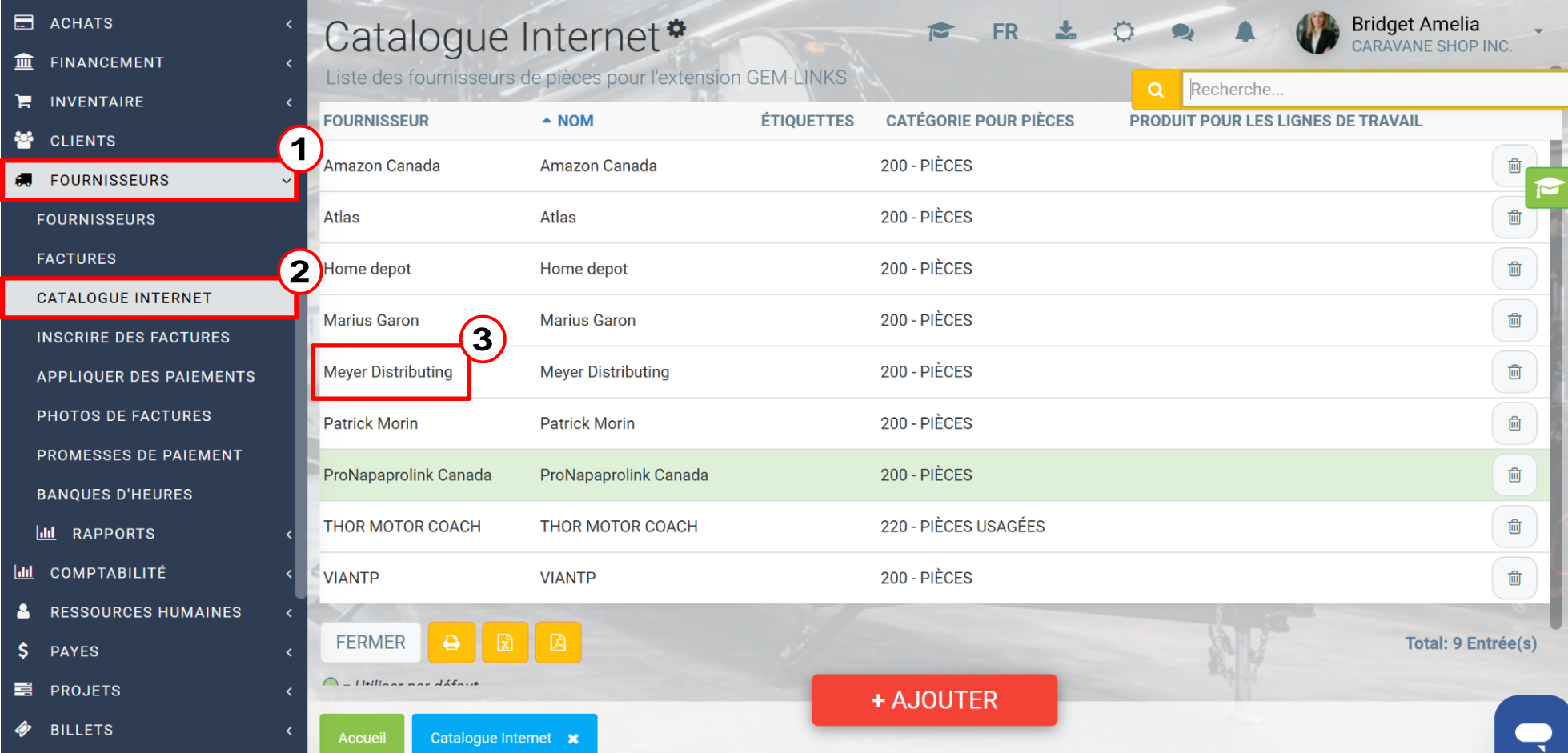Image resolution: width=1568 pixels, height=753 pixels.
Task: Click the trash icon for Patrick Morin
Action: pos(1514,423)
